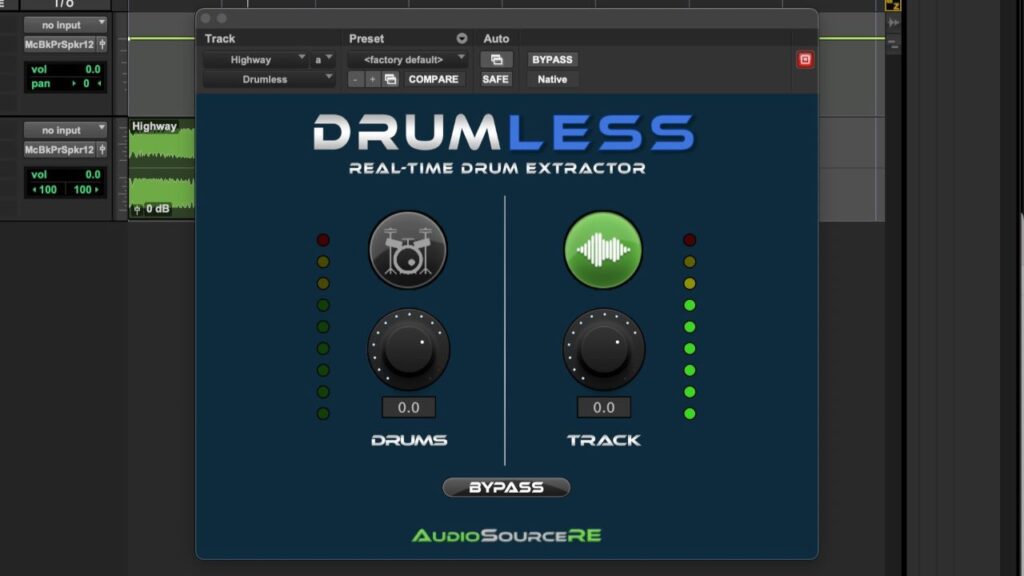The height and width of the screenshot is (576, 1024).
Task: Click the copy settings icon beside Compare
Action: [390, 78]
